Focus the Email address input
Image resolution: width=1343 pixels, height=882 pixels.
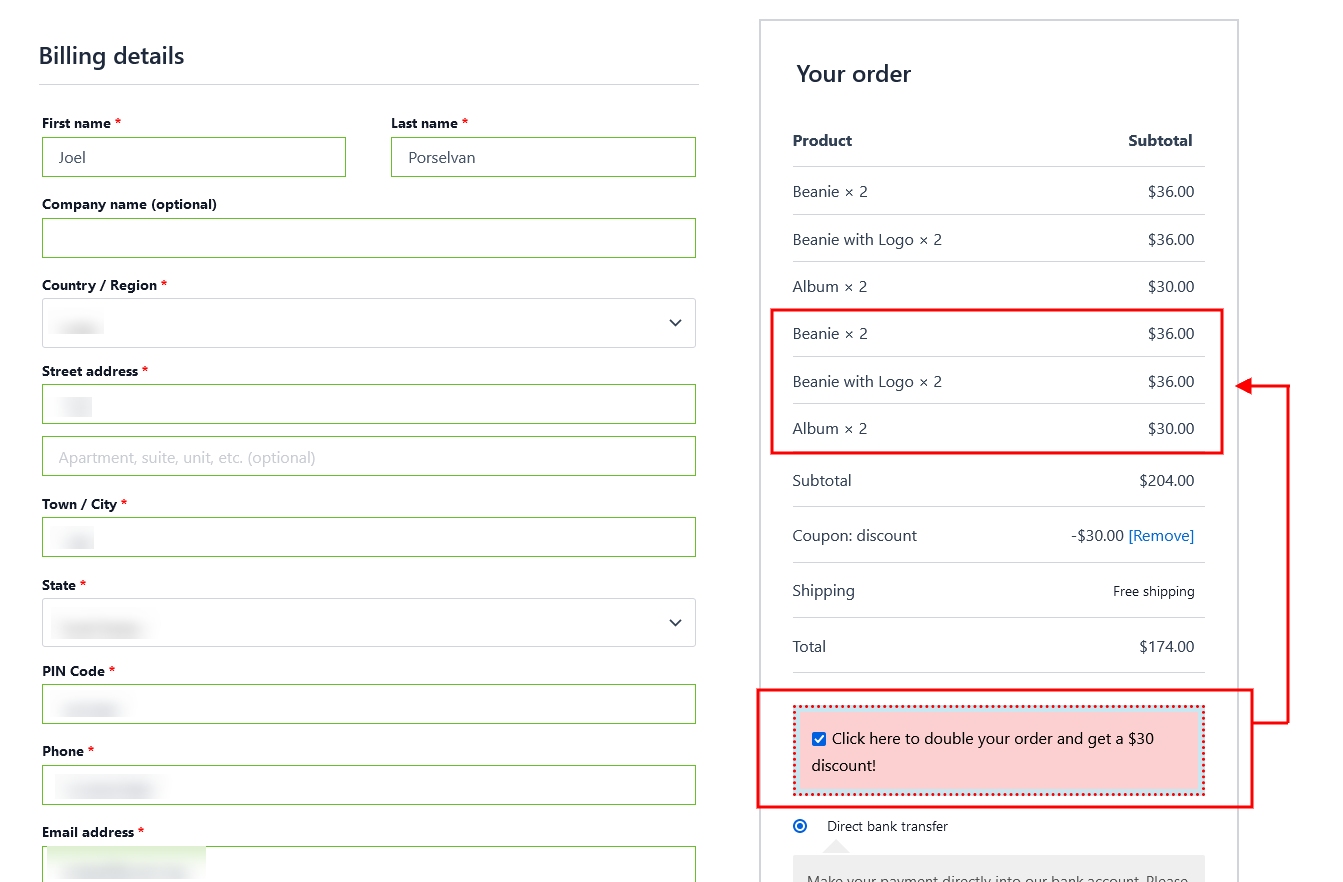[x=368, y=864]
